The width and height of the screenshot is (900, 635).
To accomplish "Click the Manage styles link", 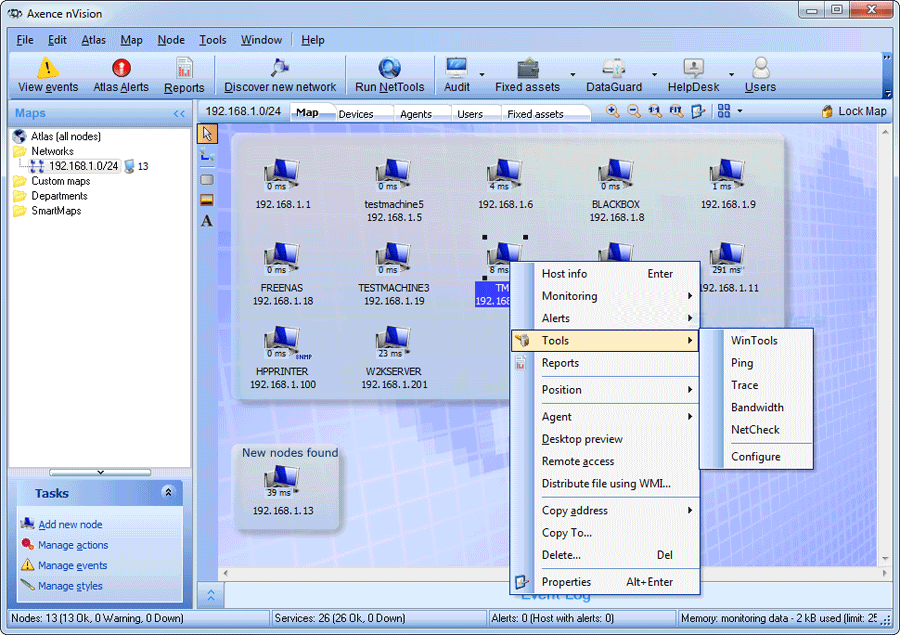I will (70, 586).
